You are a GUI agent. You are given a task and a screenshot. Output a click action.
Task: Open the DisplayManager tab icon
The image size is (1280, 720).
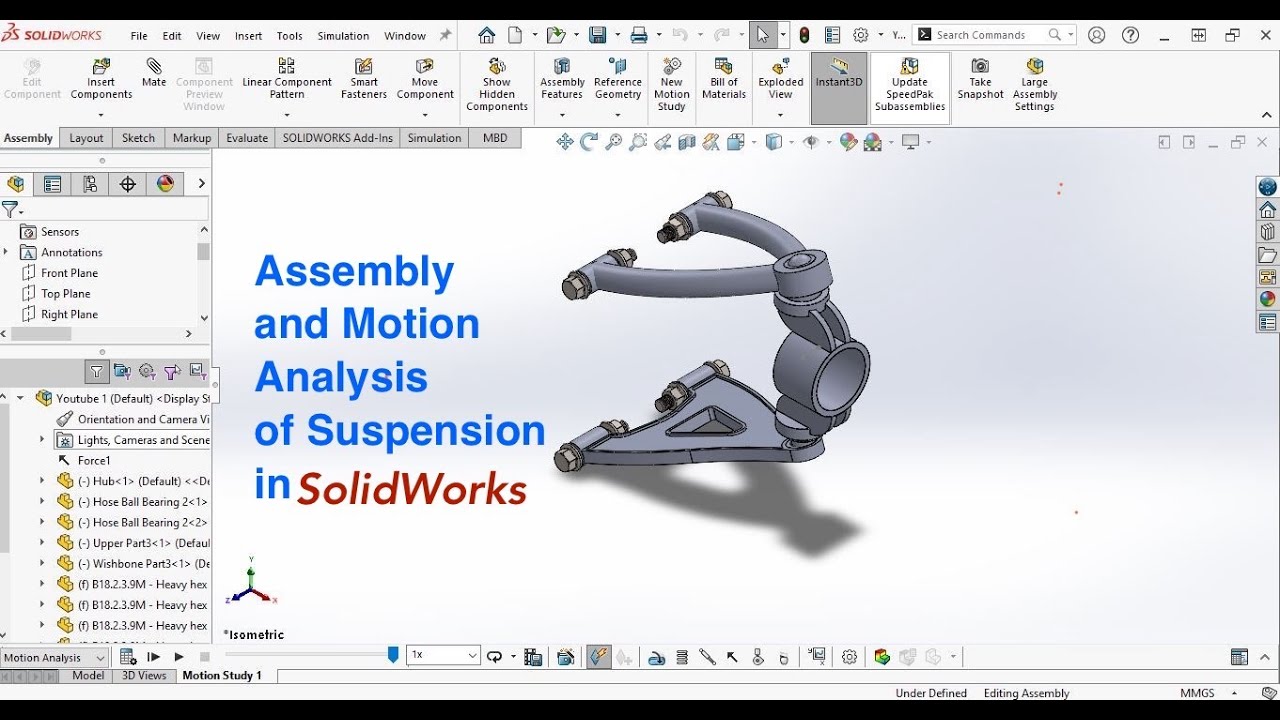tap(165, 184)
